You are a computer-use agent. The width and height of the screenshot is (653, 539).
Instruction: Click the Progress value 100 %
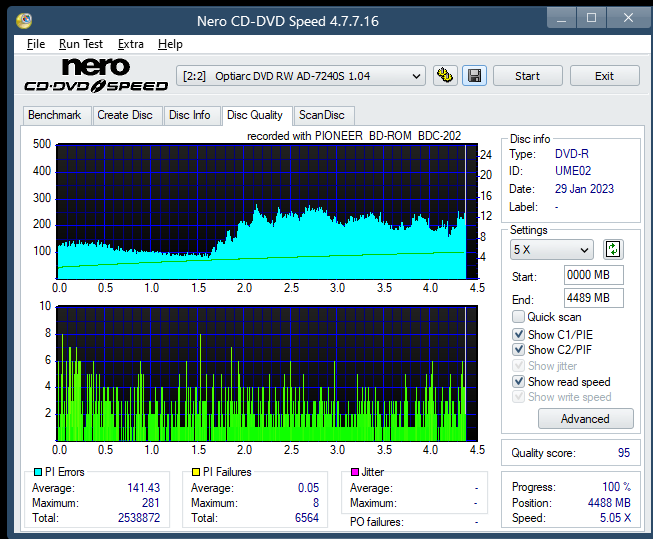click(617, 487)
